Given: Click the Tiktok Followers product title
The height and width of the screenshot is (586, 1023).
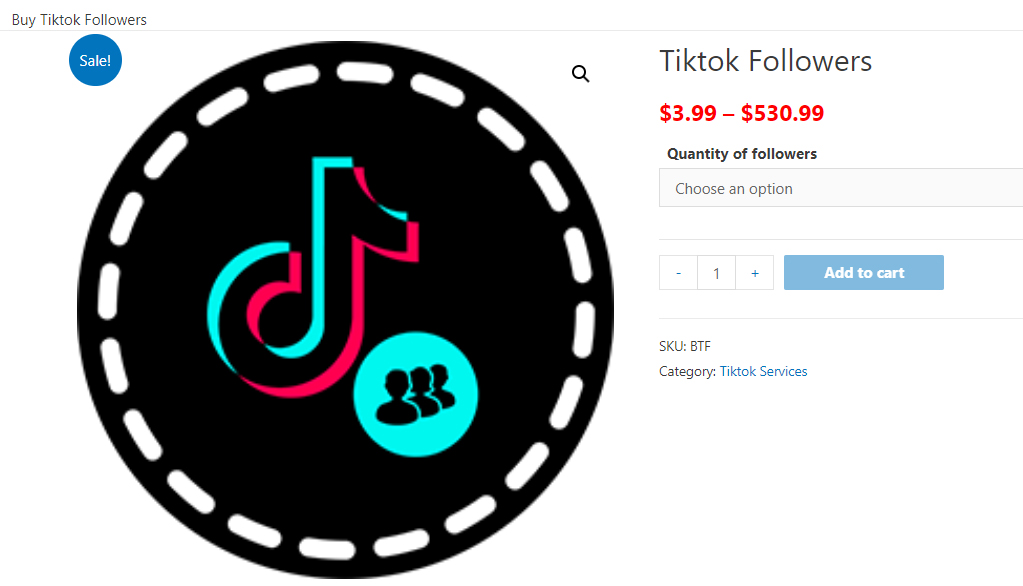Looking at the screenshot, I should [765, 61].
